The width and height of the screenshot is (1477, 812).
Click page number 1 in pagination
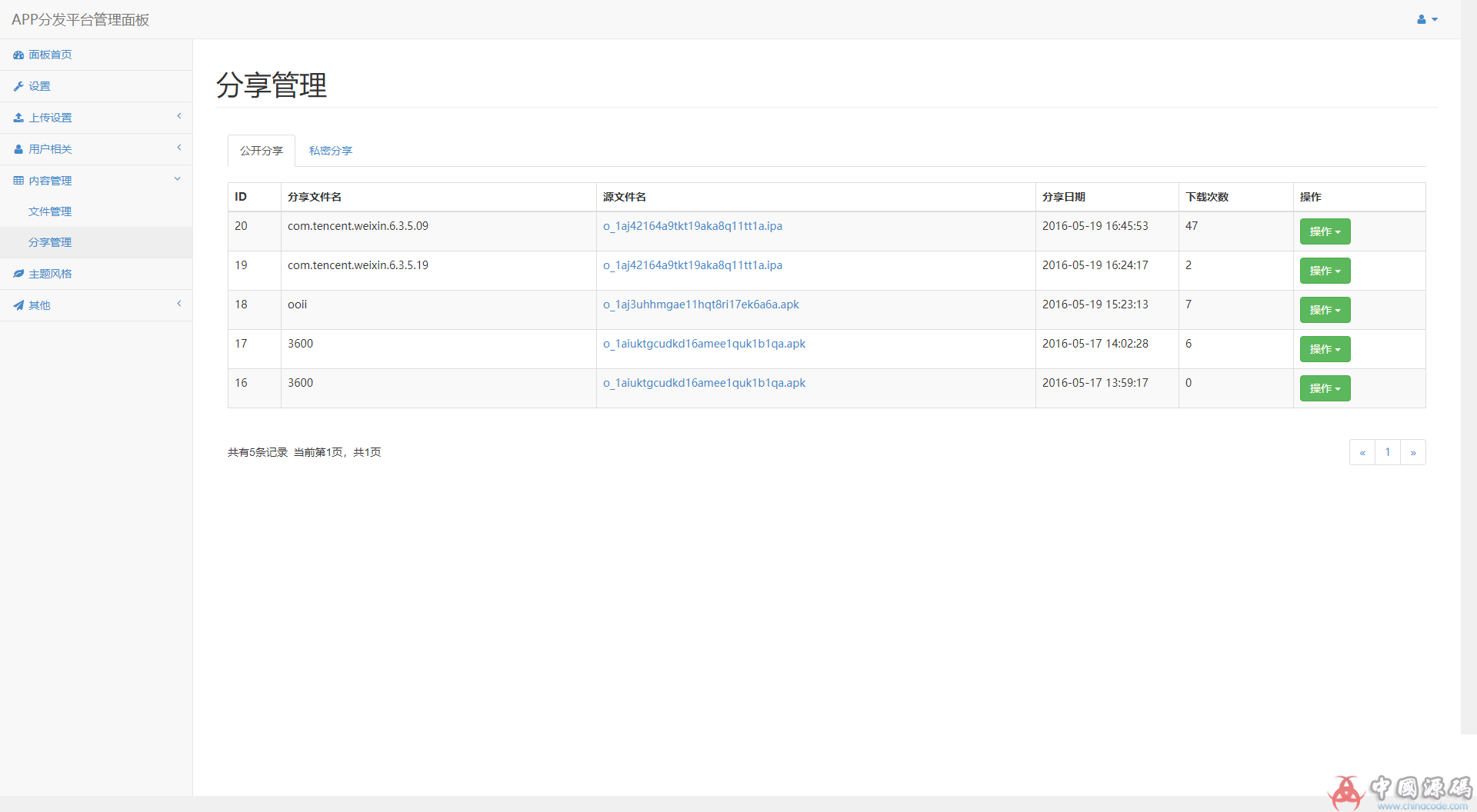tap(1387, 452)
